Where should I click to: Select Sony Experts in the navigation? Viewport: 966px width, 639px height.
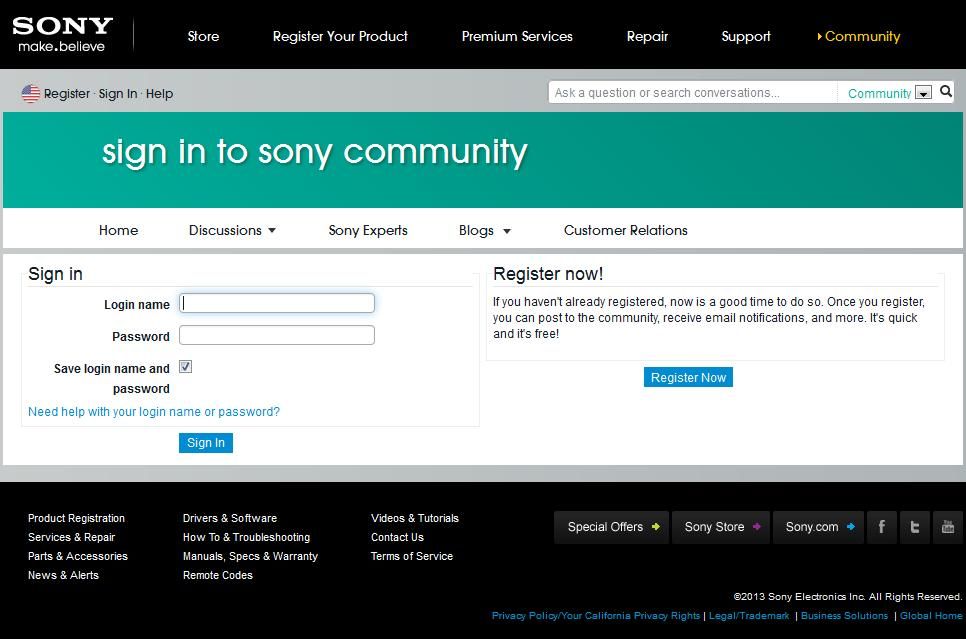[367, 230]
